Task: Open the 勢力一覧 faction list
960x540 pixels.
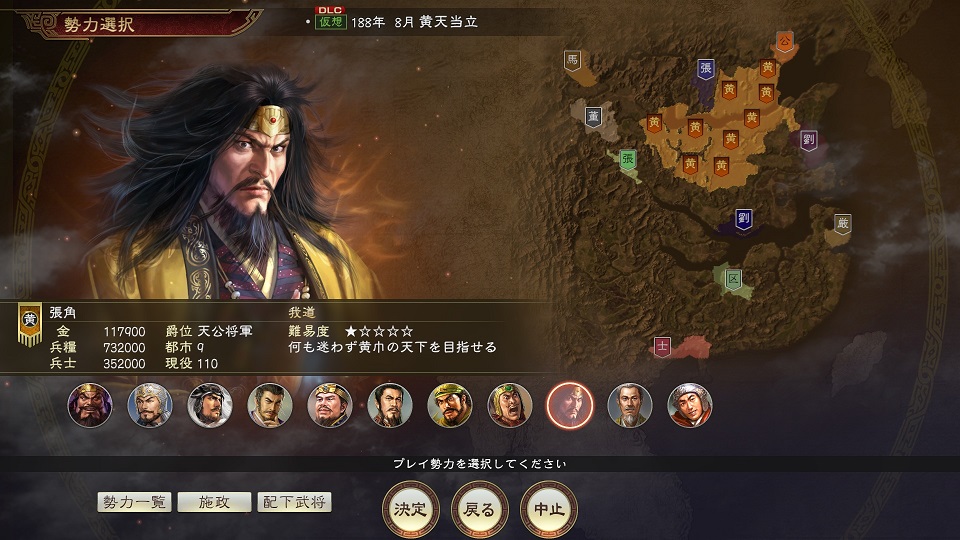Action: point(134,502)
